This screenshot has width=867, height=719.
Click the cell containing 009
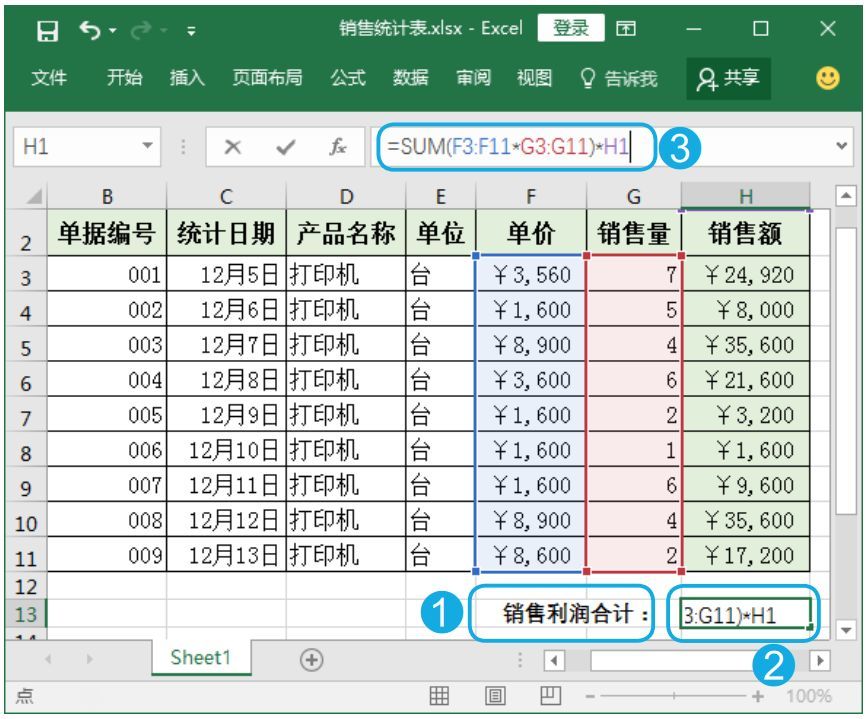(x=107, y=555)
